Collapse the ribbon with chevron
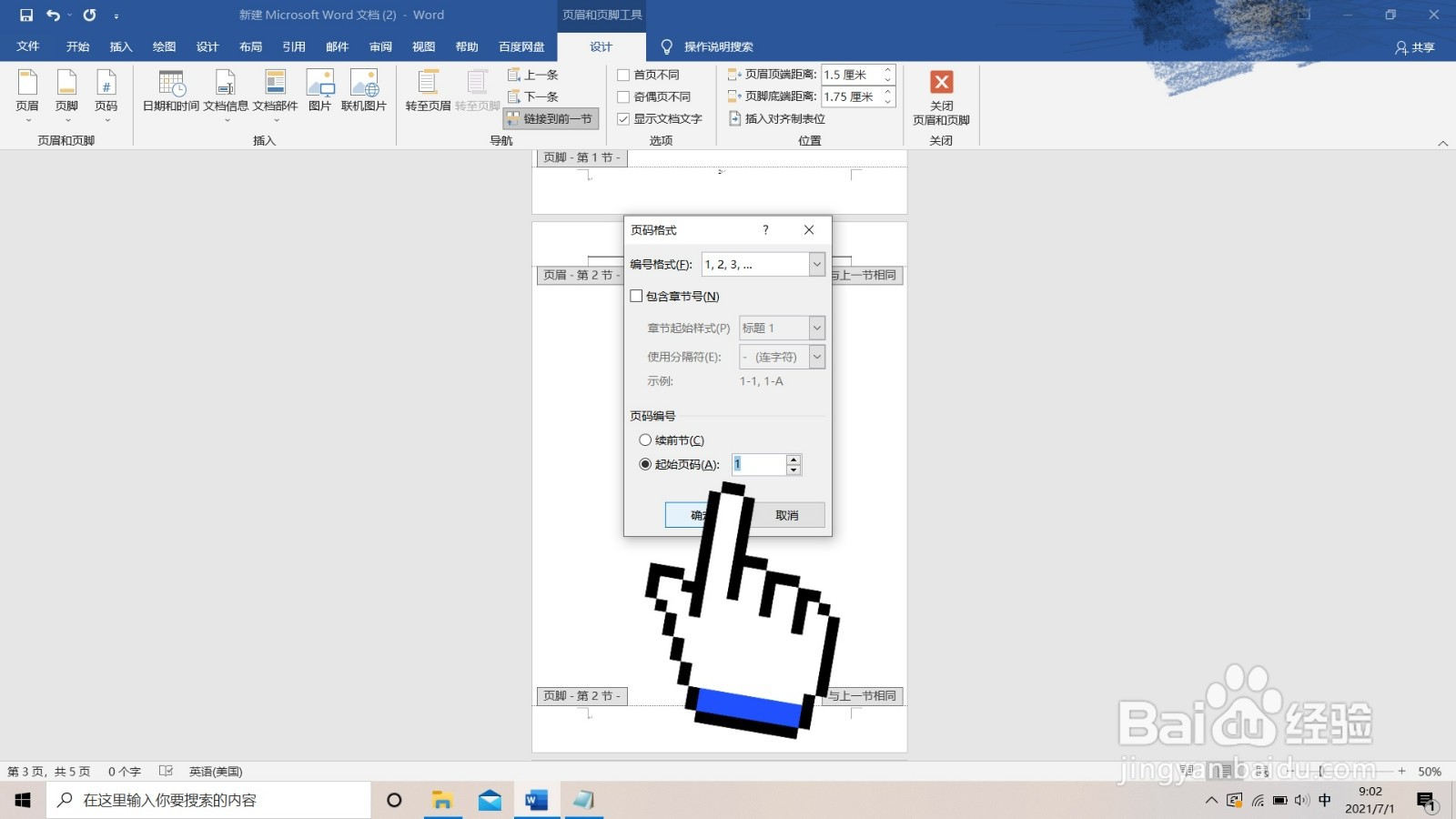Image resolution: width=1456 pixels, height=819 pixels. pyautogui.click(x=1442, y=143)
